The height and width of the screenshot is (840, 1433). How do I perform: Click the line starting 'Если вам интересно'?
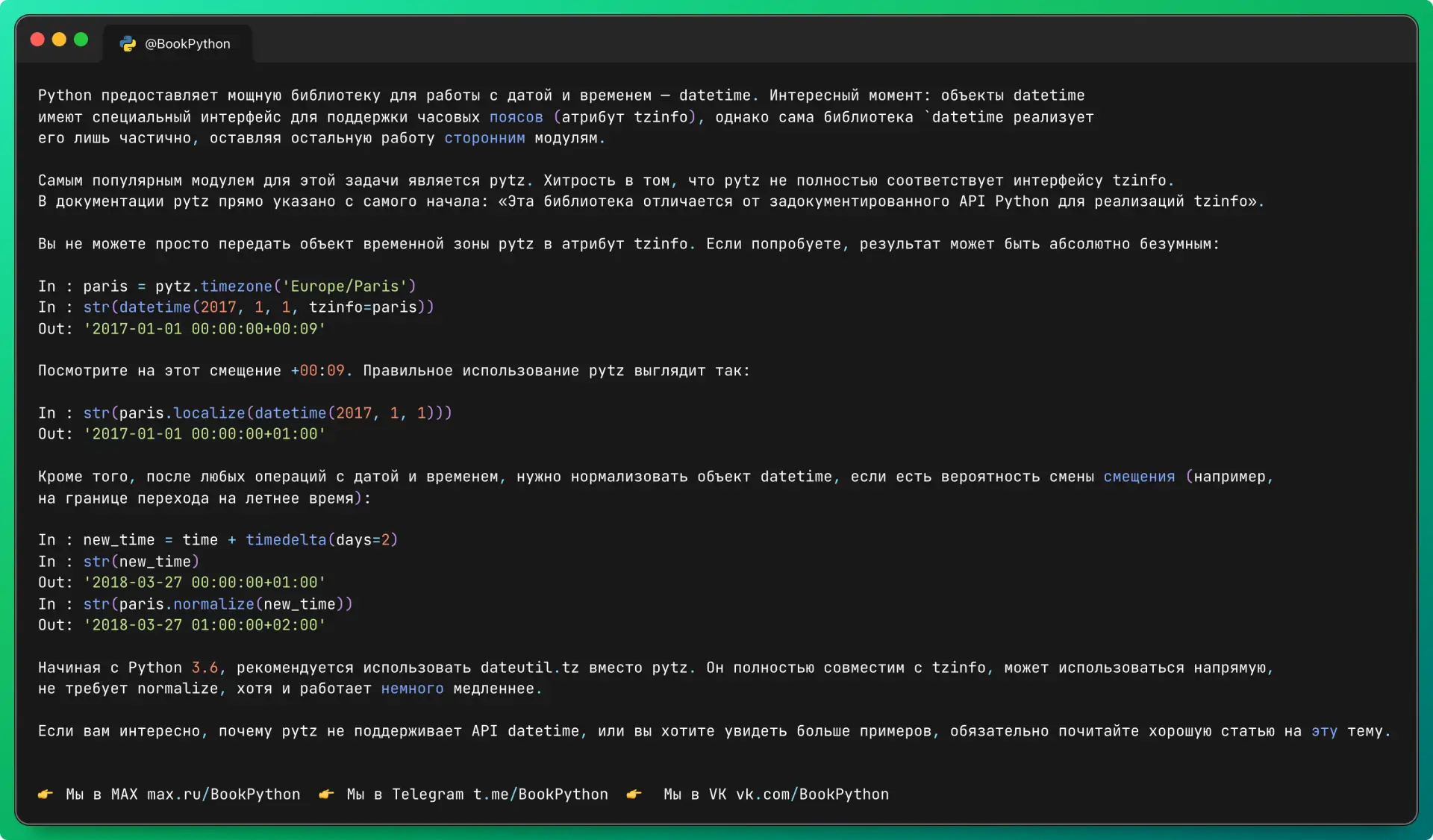[714, 731]
